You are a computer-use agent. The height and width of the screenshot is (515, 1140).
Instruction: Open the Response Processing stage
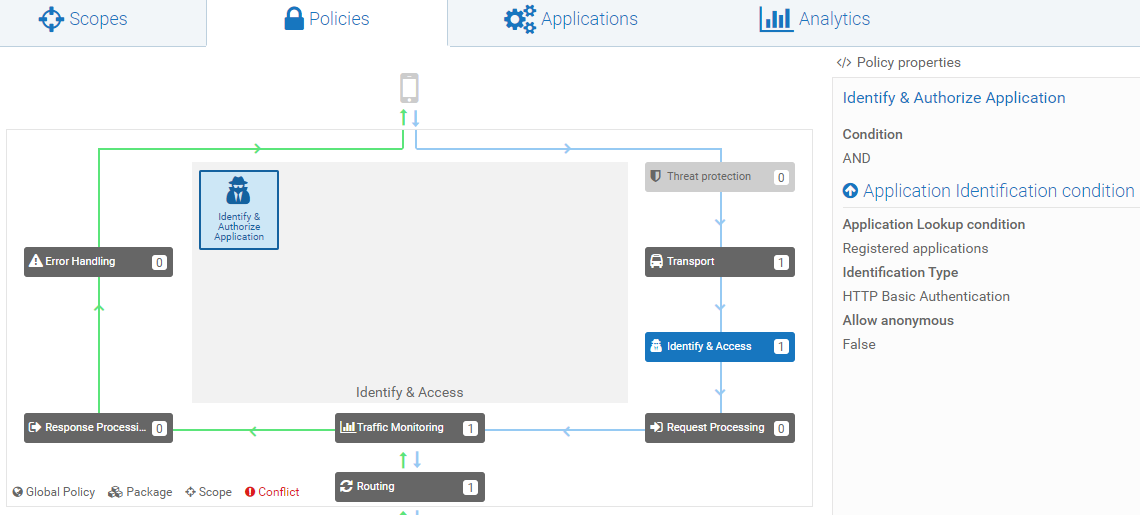[x=99, y=428]
